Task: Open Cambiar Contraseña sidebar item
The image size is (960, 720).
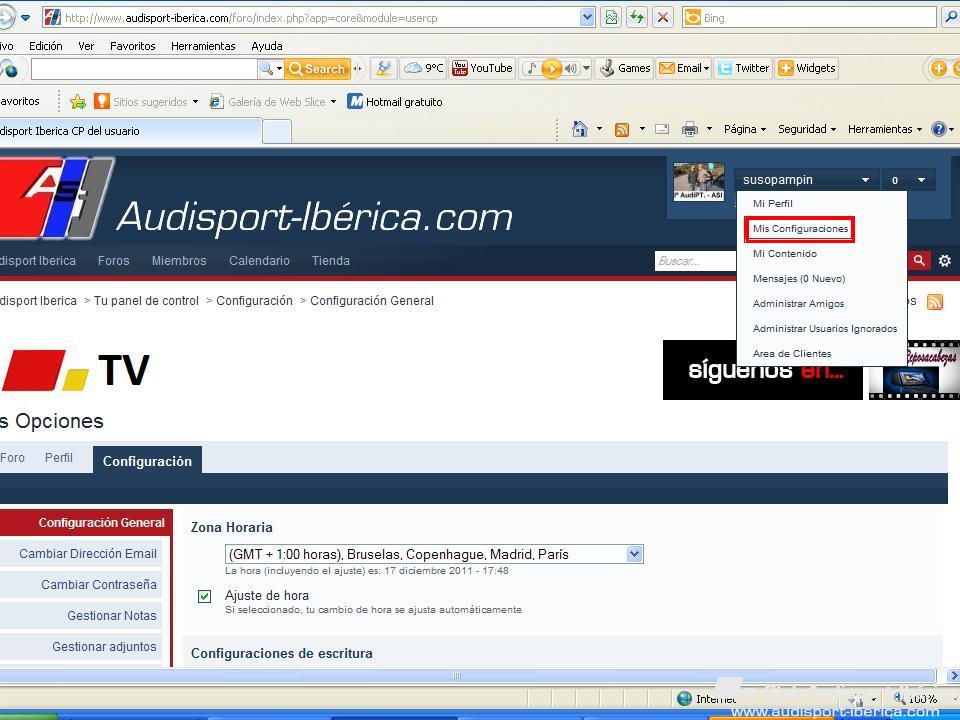Action: tap(81, 585)
